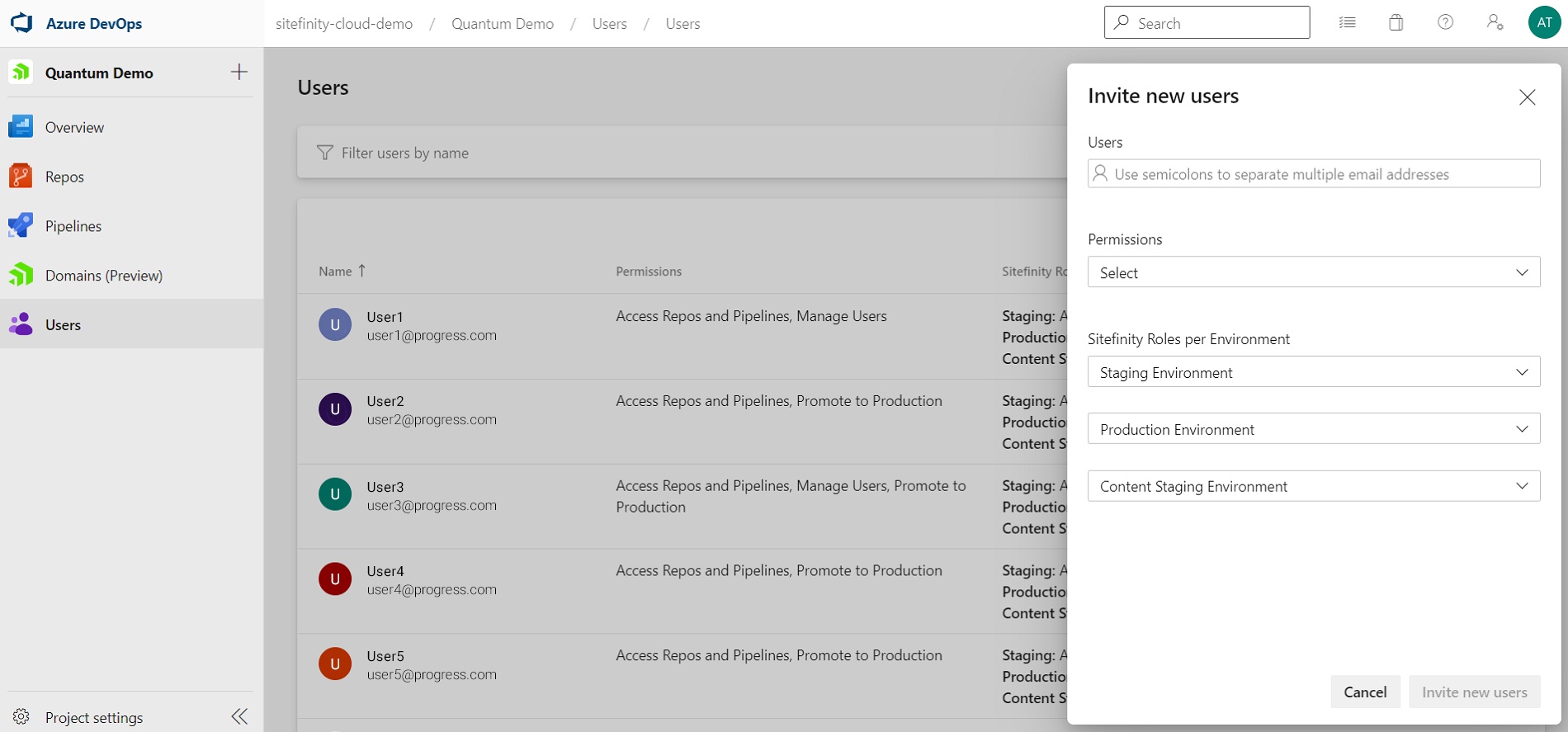Collapse the sidebar with double-chevron icon
This screenshot has height=732, width=1568.
click(x=239, y=716)
